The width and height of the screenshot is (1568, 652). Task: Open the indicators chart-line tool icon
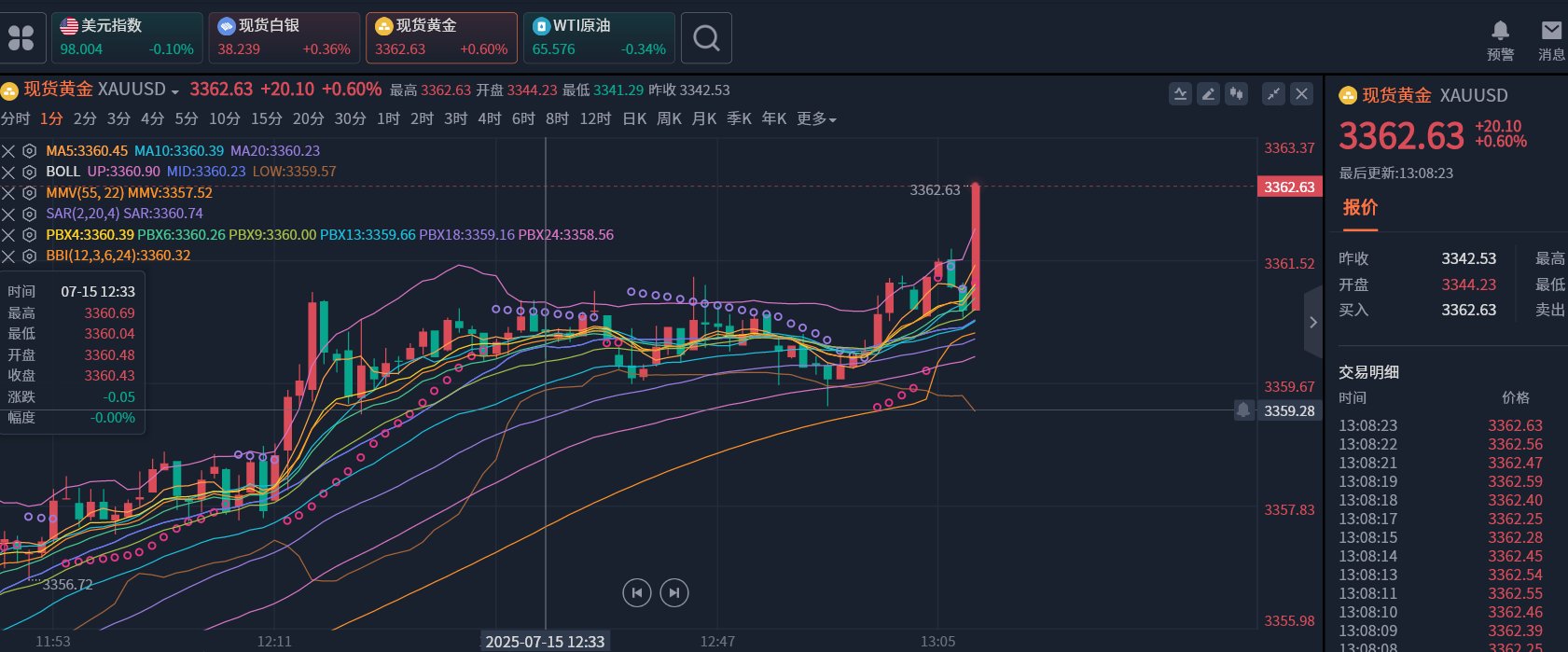pyautogui.click(x=1180, y=93)
